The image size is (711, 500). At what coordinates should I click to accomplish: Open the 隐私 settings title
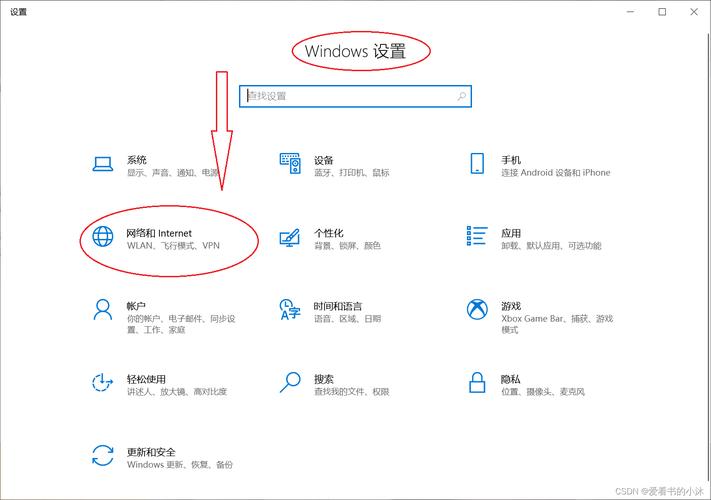[511, 379]
